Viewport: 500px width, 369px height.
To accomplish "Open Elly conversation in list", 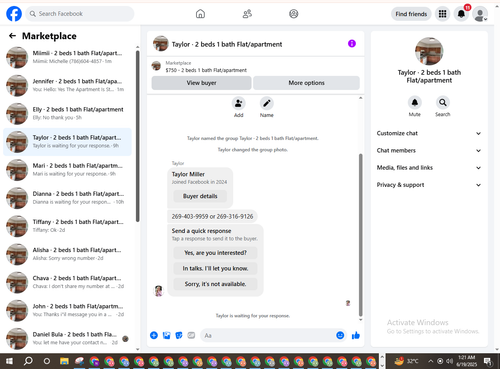I will (68, 113).
